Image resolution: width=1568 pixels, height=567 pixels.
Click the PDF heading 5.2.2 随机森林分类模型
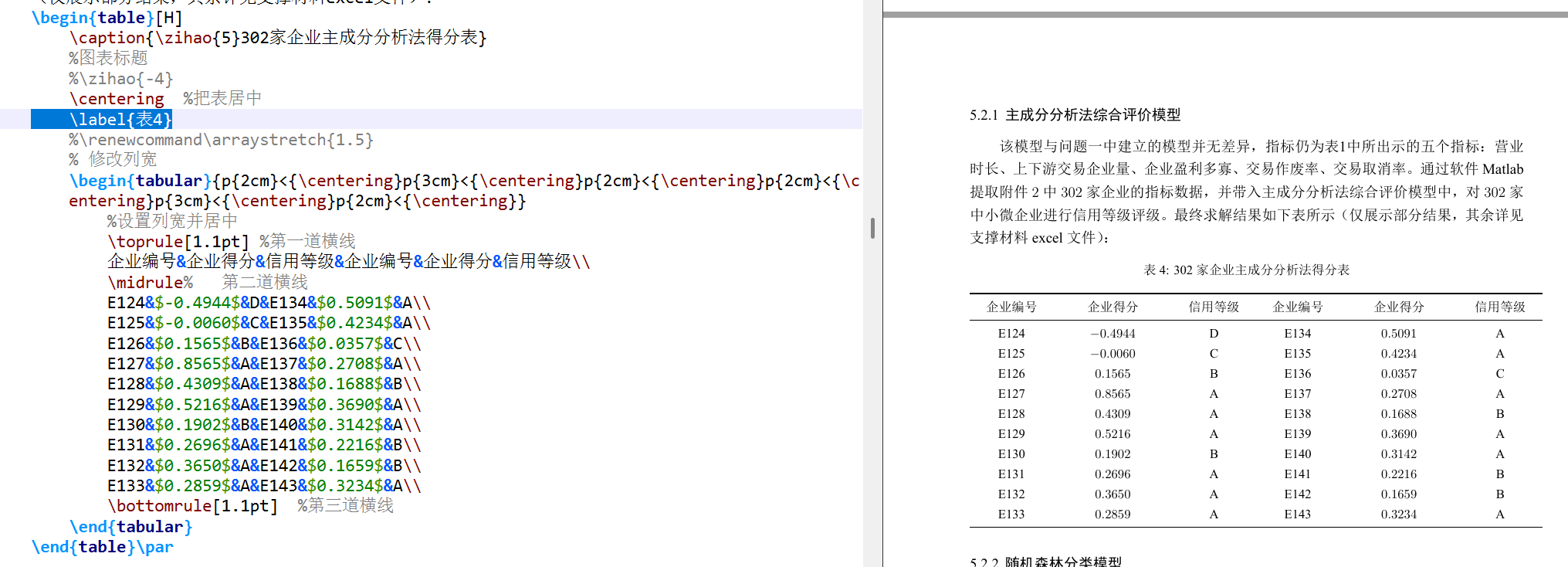[x=1046, y=562]
